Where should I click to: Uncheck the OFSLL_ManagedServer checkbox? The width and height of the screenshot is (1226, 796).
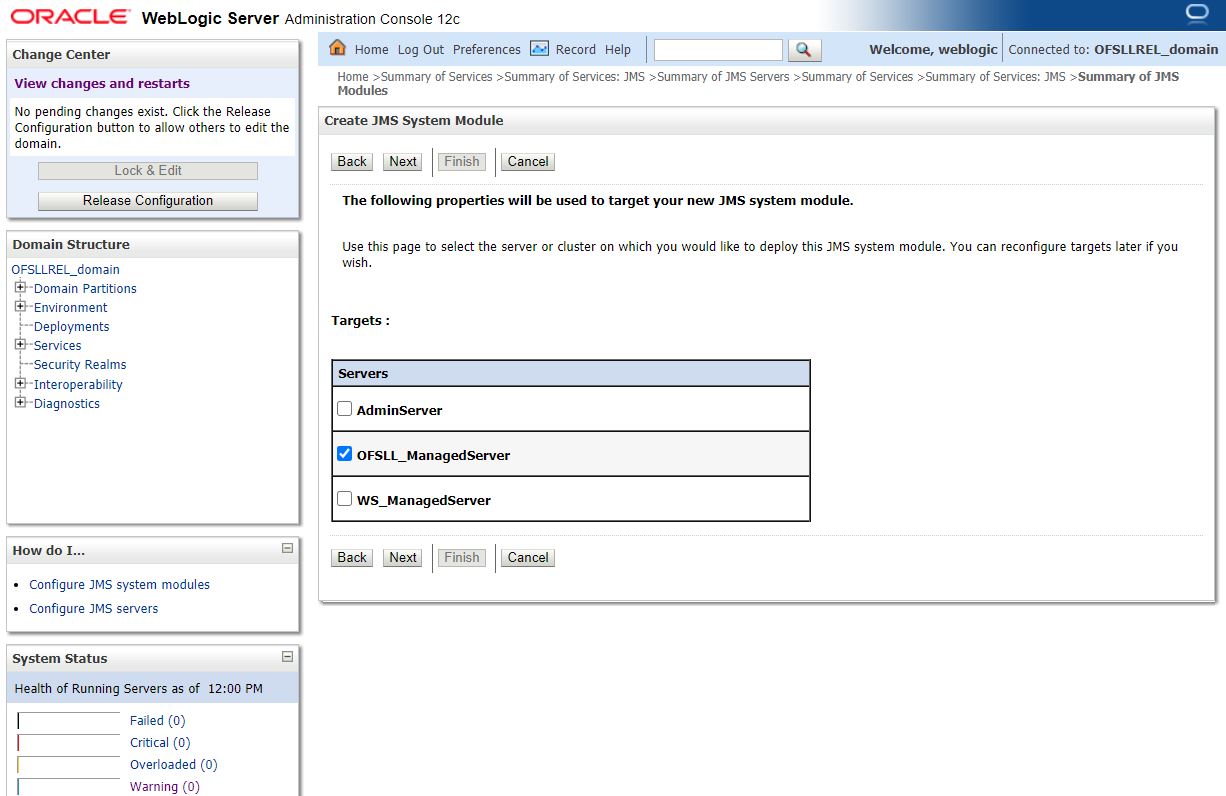[x=345, y=454]
